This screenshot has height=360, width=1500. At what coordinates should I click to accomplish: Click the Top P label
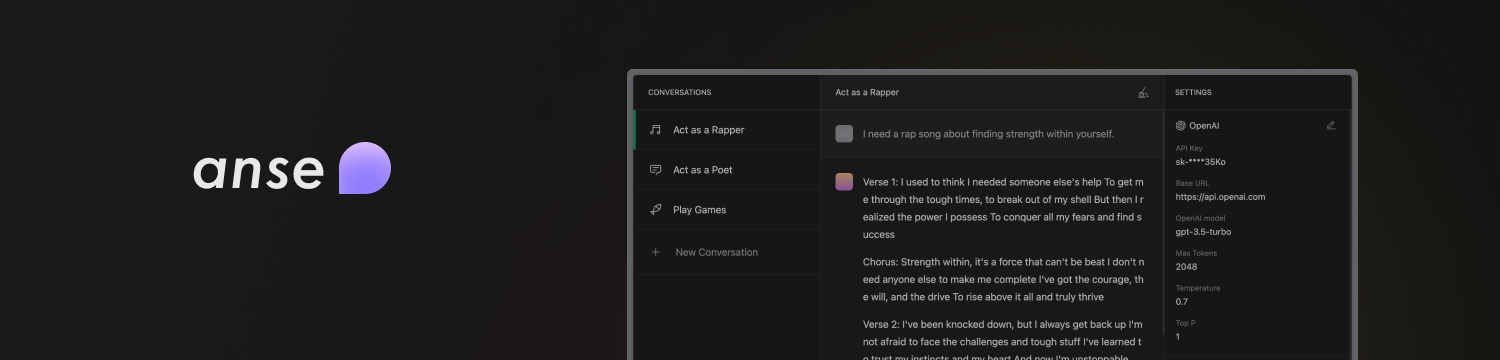pos(1186,323)
